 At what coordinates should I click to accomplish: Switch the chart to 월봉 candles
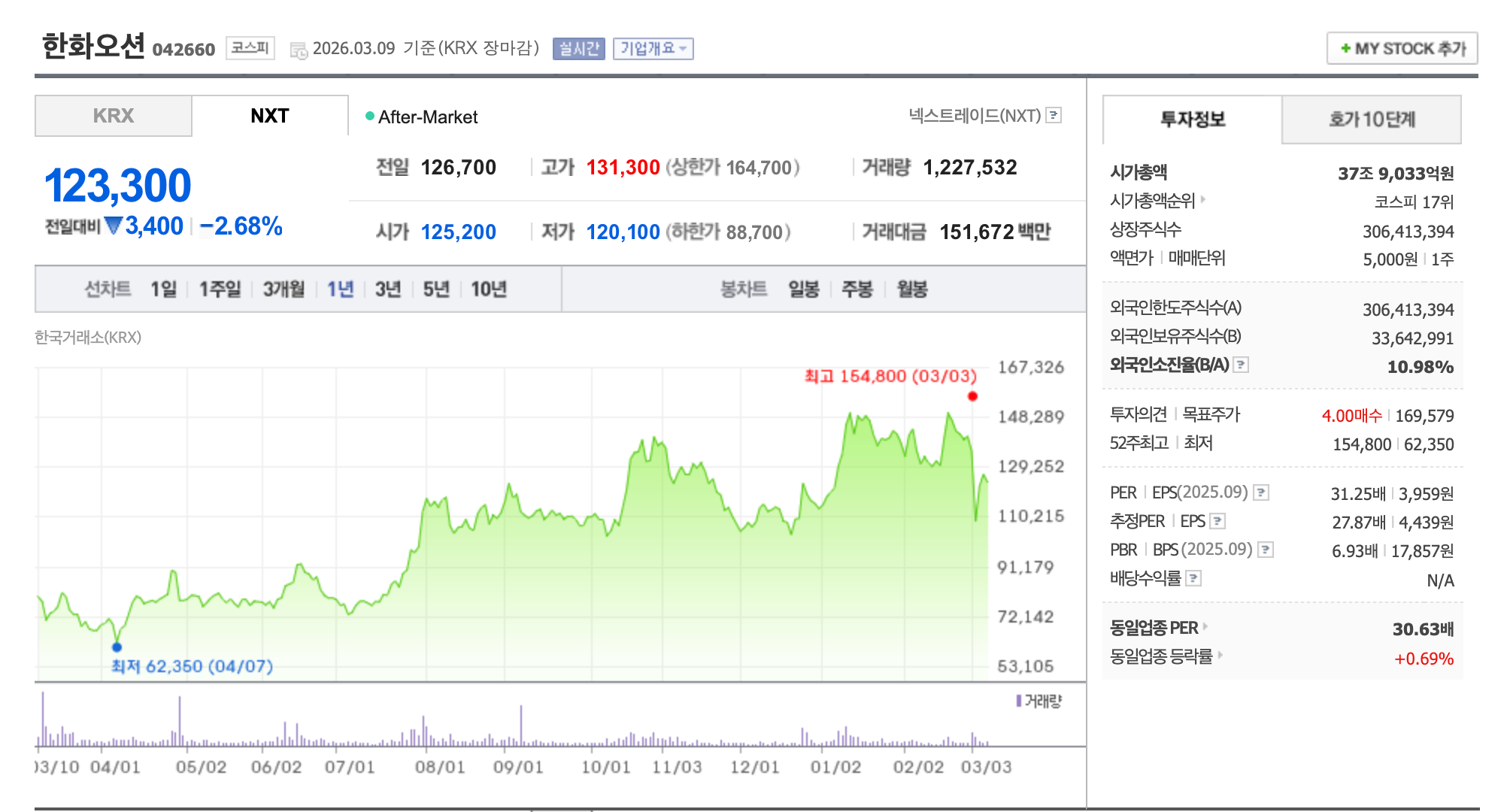pyautogui.click(x=911, y=289)
